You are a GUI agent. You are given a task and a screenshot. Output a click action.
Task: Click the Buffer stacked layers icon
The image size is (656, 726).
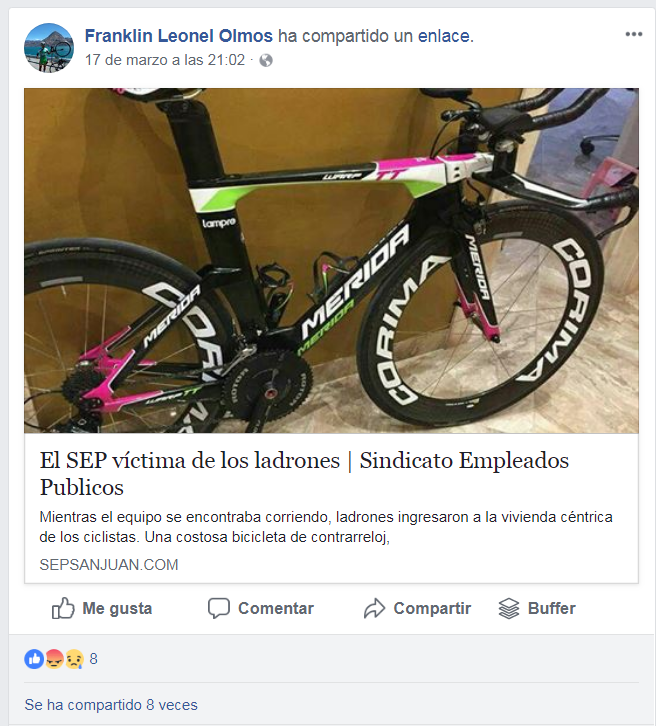pos(509,608)
